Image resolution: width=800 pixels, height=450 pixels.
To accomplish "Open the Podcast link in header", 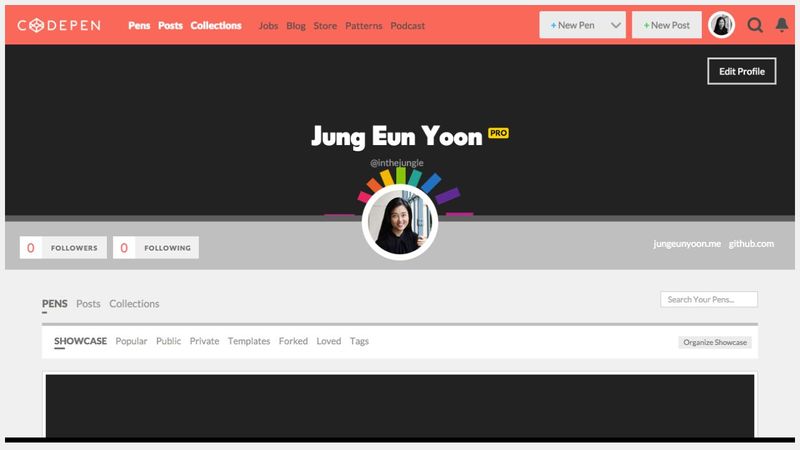I will click(407, 25).
